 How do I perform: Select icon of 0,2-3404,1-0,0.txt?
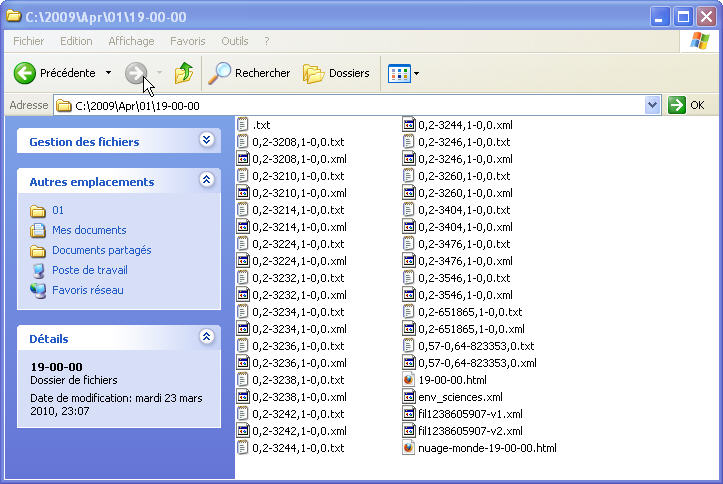pyautogui.click(x=409, y=210)
